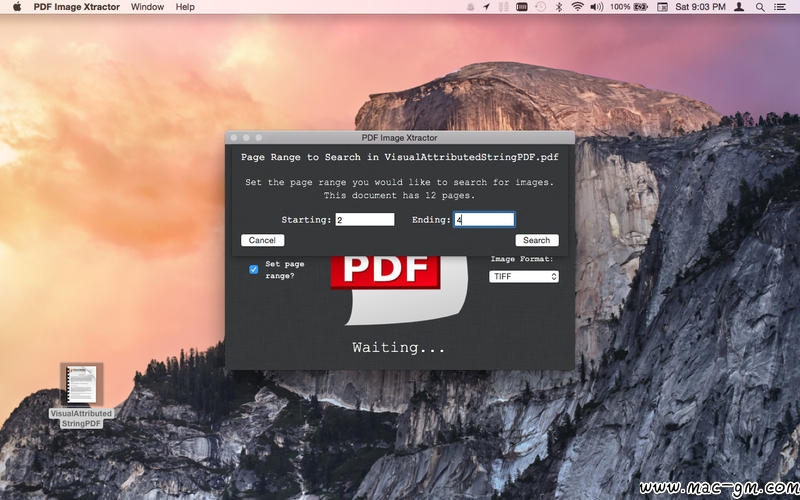This screenshot has width=800, height=500.
Task: Open Notification Center list icon
Action: [780, 7]
